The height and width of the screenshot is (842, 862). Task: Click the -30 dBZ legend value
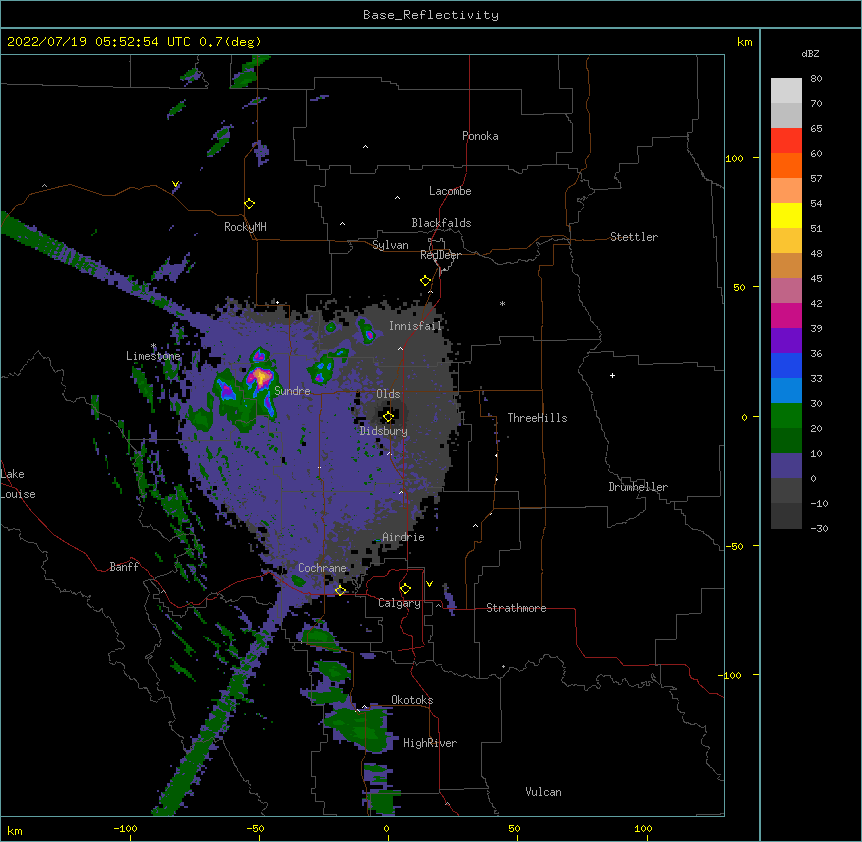point(819,528)
